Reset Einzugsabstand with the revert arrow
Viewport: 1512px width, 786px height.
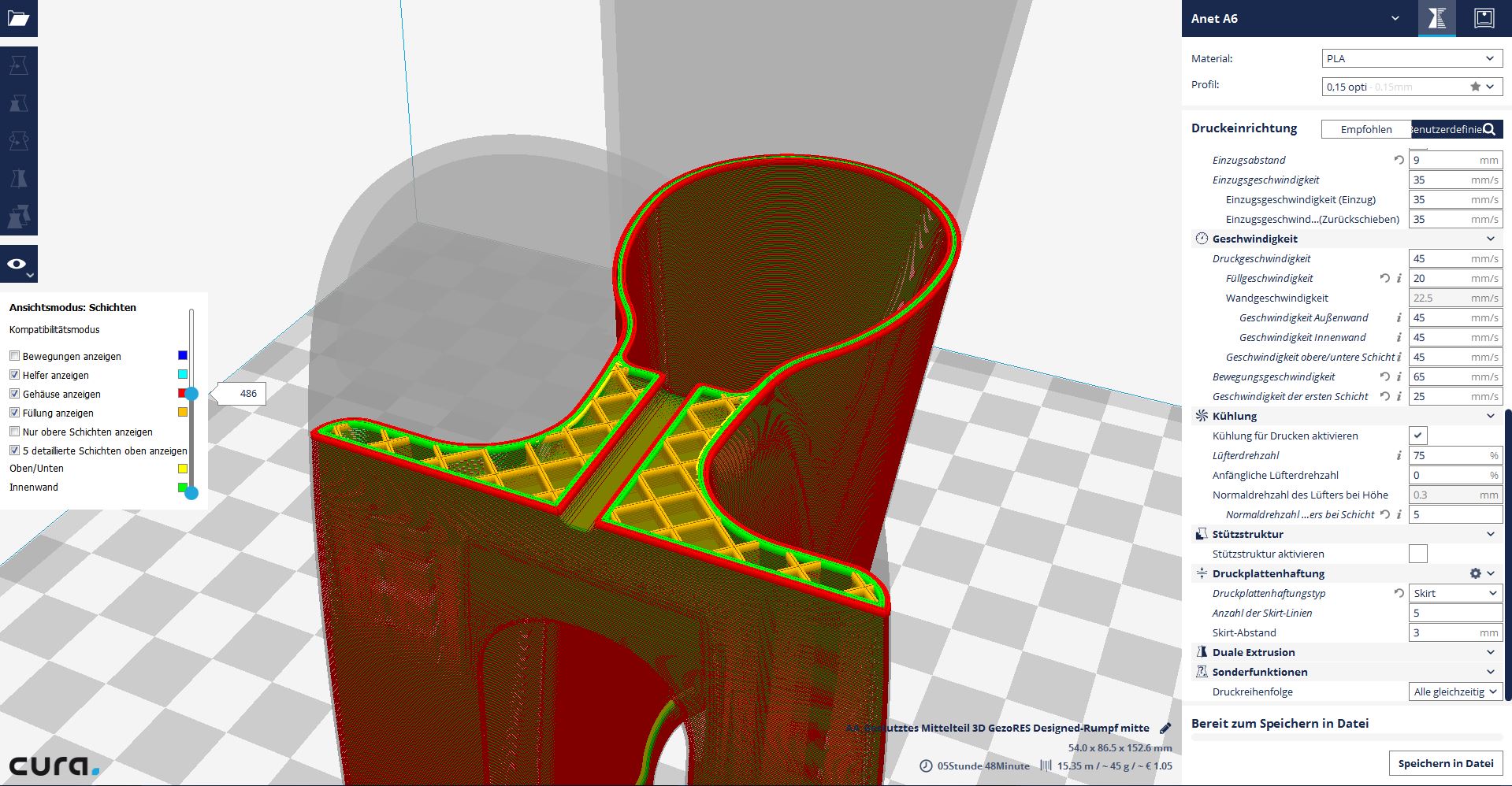[1399, 160]
